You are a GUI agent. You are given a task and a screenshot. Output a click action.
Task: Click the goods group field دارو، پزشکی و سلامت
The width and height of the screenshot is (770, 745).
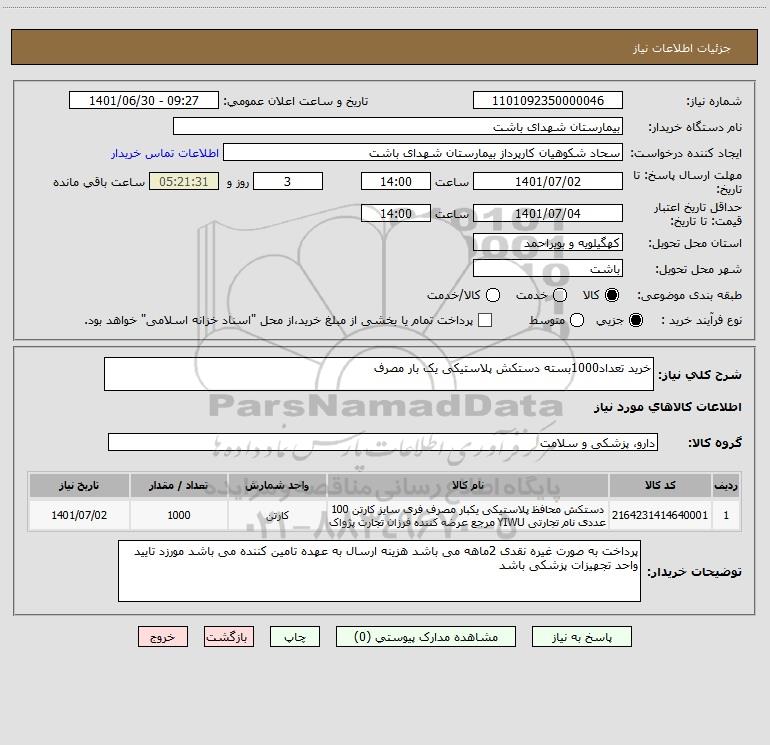coord(383,442)
